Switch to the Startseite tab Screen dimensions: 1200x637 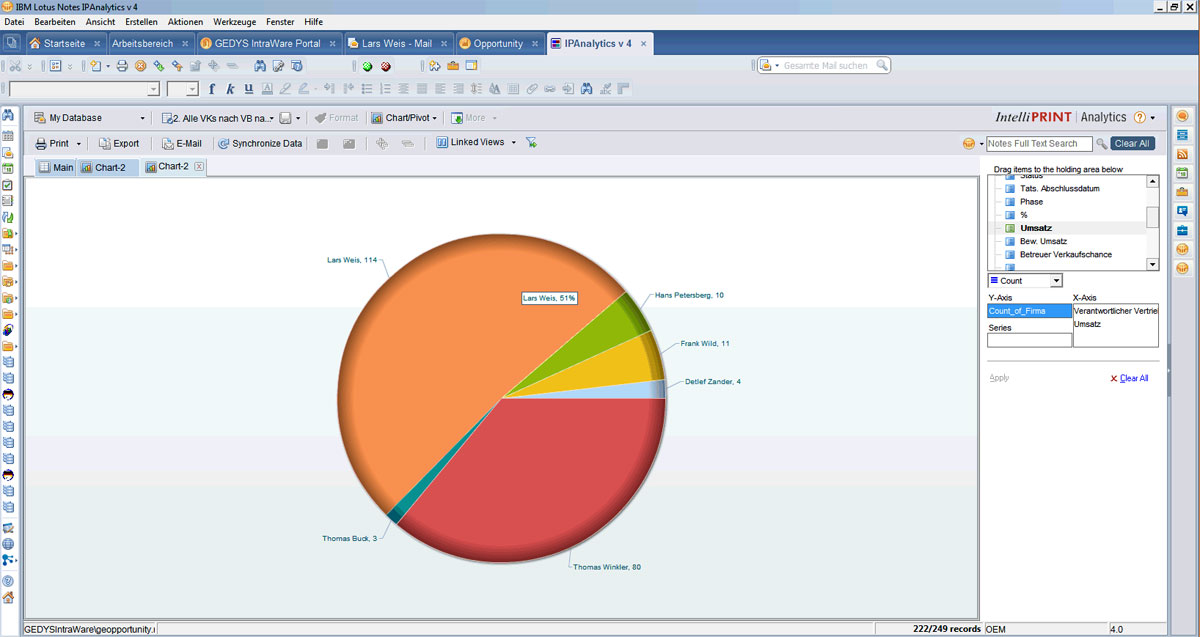coord(64,43)
